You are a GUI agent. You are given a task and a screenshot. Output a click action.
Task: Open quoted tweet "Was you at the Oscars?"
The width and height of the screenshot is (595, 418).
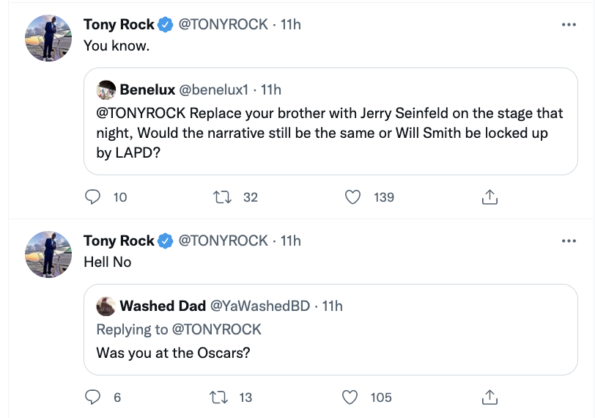[331, 330]
